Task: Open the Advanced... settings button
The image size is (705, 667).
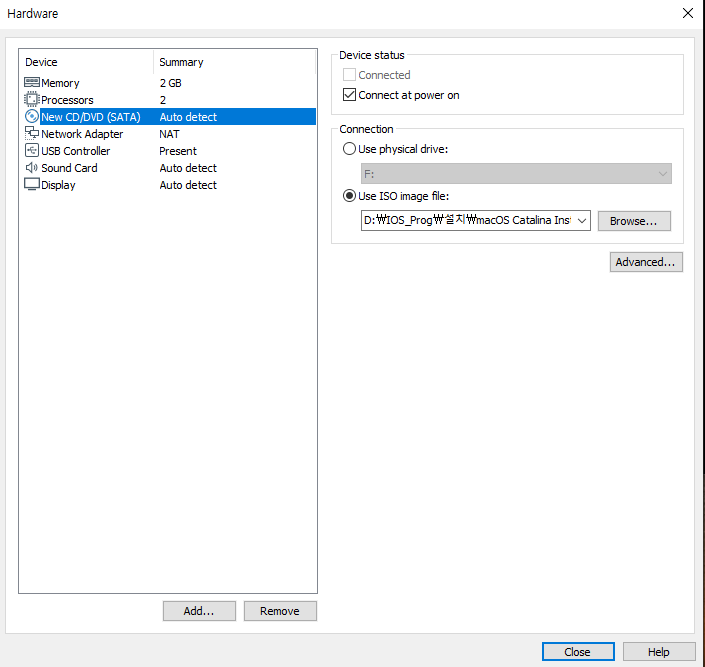Action: click(x=646, y=262)
